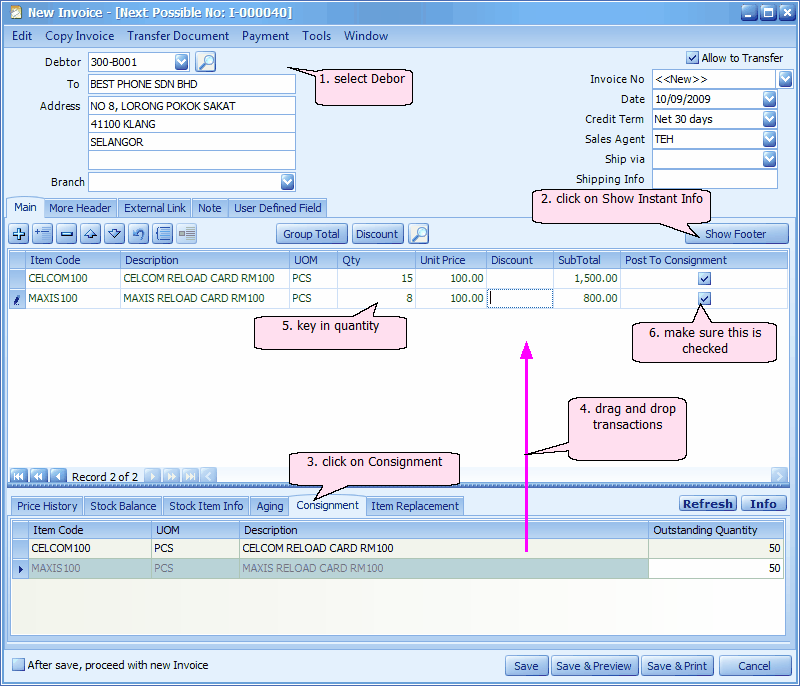Expand the Credit Term dropdown
The height and width of the screenshot is (686, 800).
pos(769,119)
